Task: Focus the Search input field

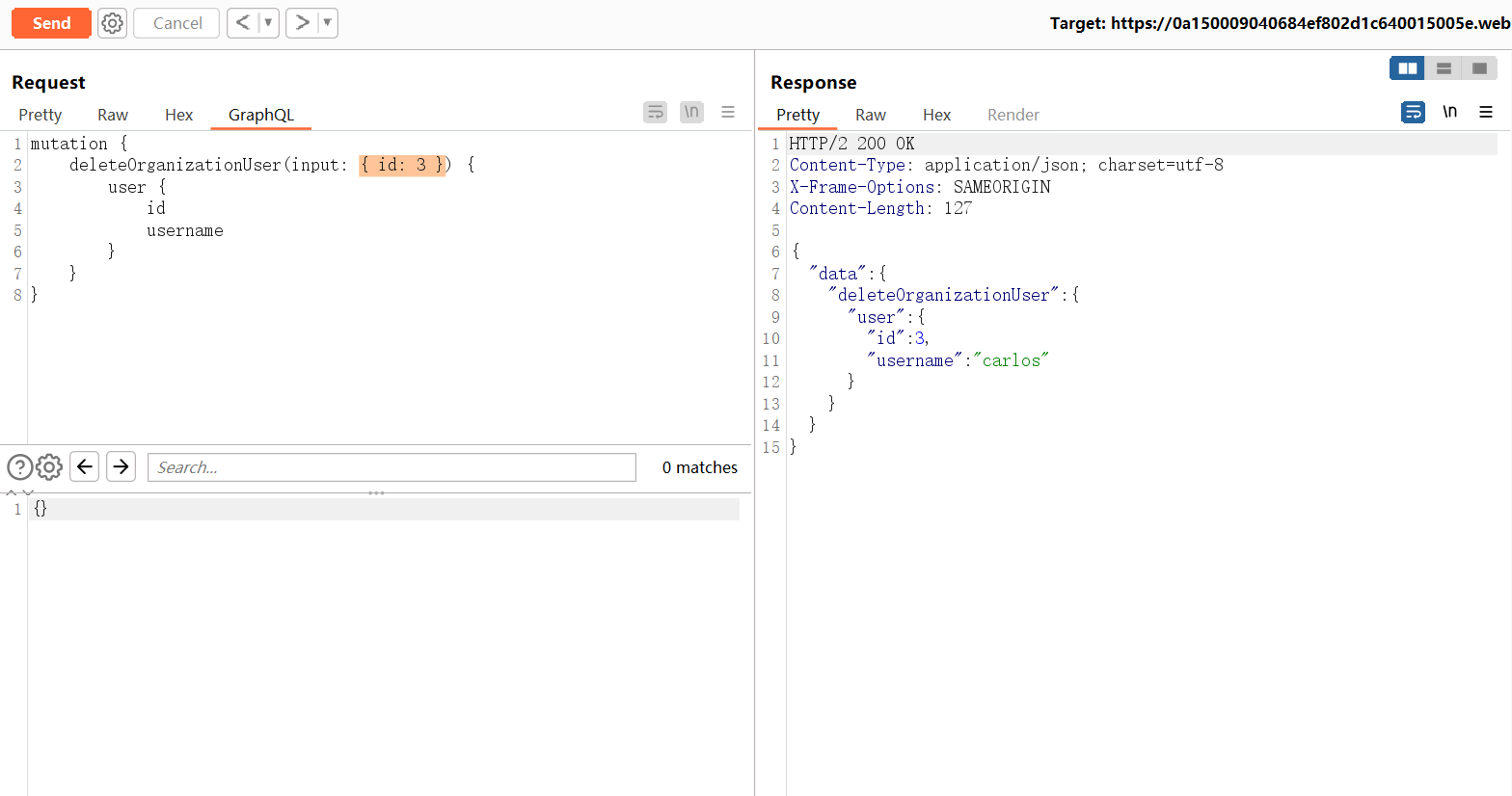Action: point(391,467)
